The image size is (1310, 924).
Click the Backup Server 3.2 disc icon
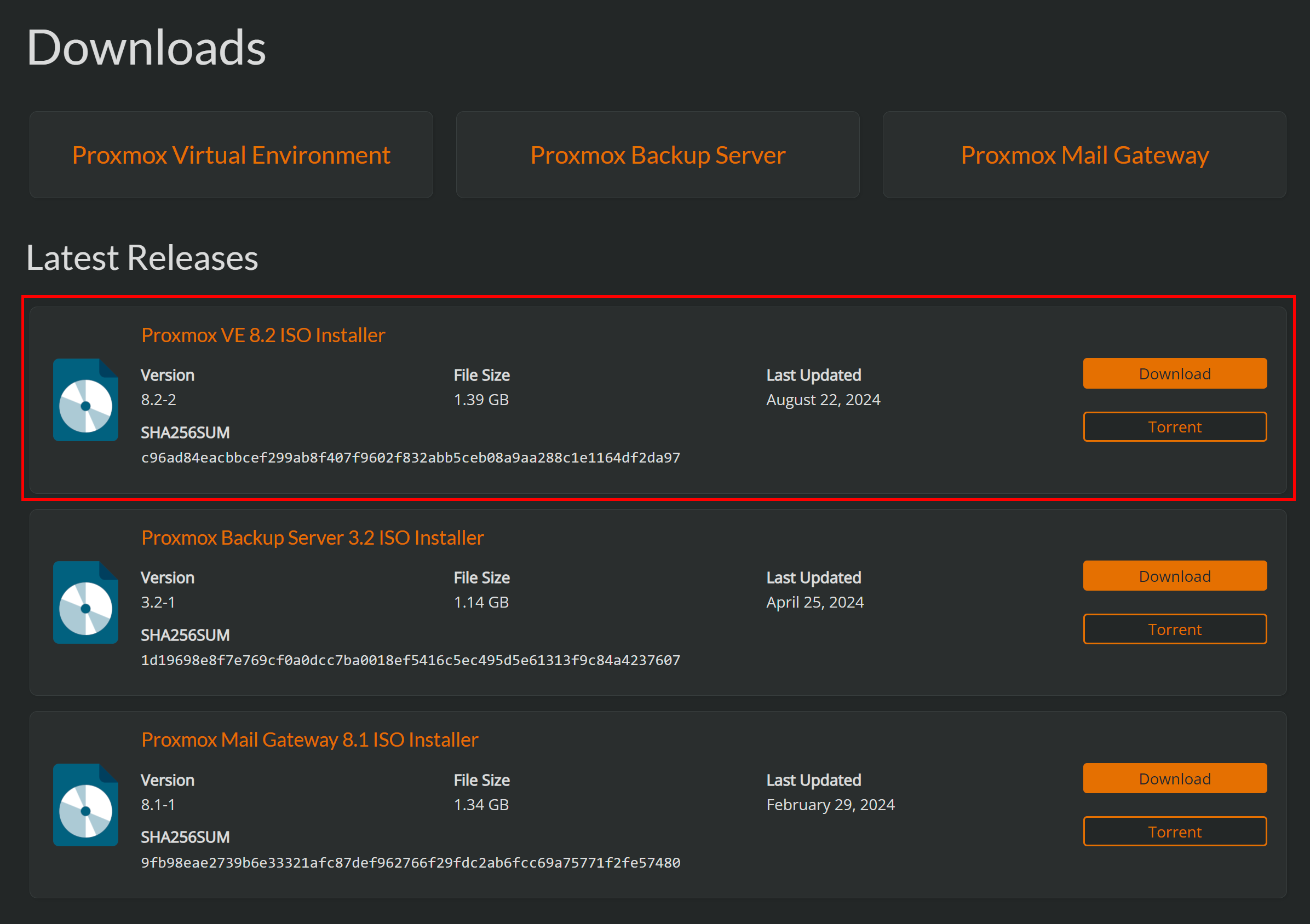click(85, 602)
